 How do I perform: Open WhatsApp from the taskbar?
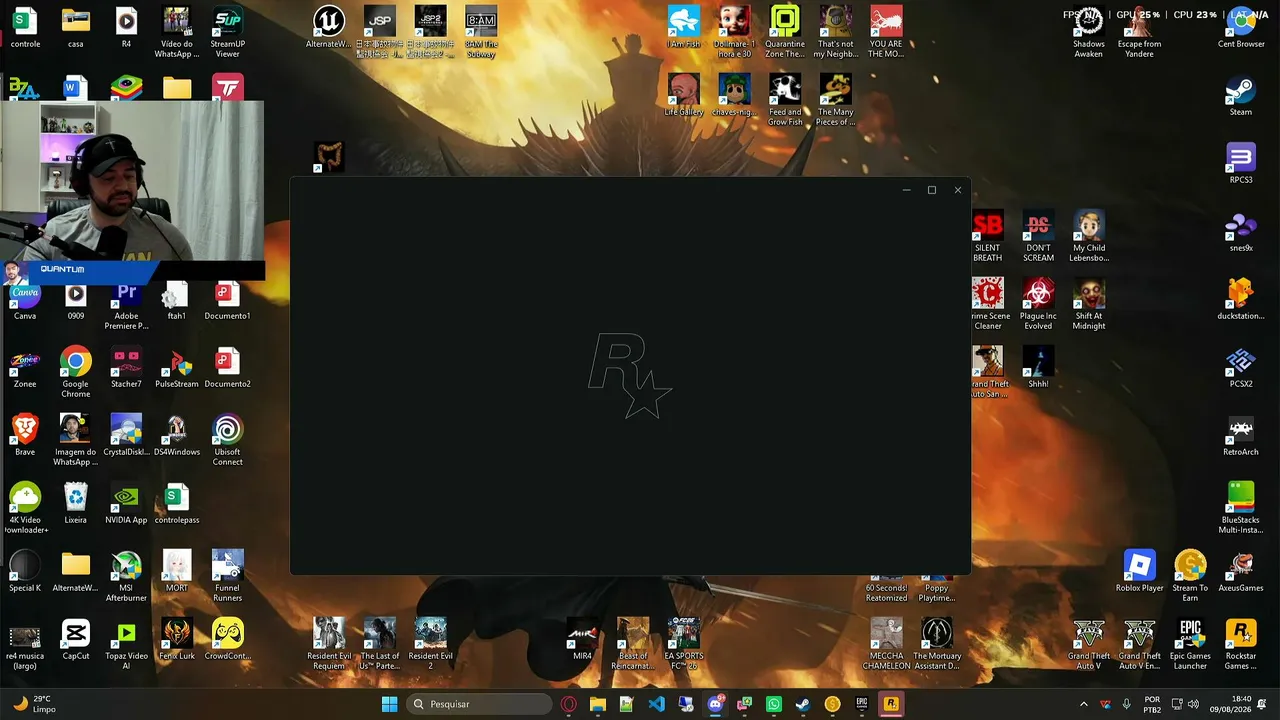click(x=774, y=704)
